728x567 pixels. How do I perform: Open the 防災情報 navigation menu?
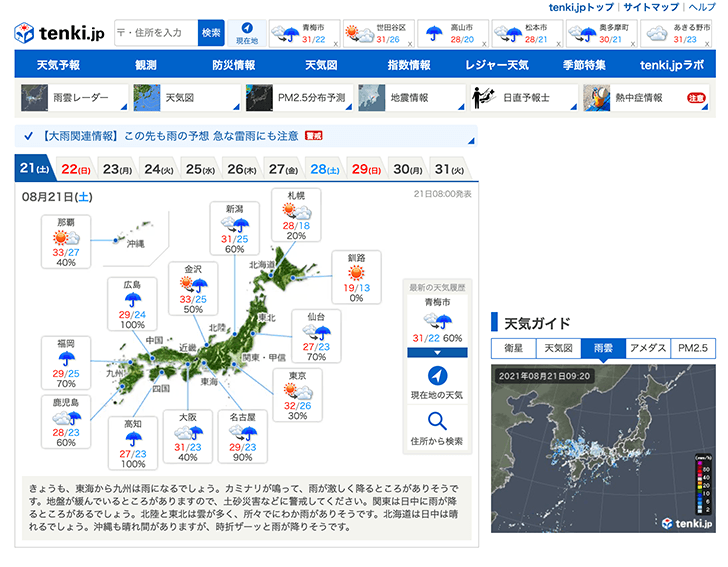click(233, 65)
